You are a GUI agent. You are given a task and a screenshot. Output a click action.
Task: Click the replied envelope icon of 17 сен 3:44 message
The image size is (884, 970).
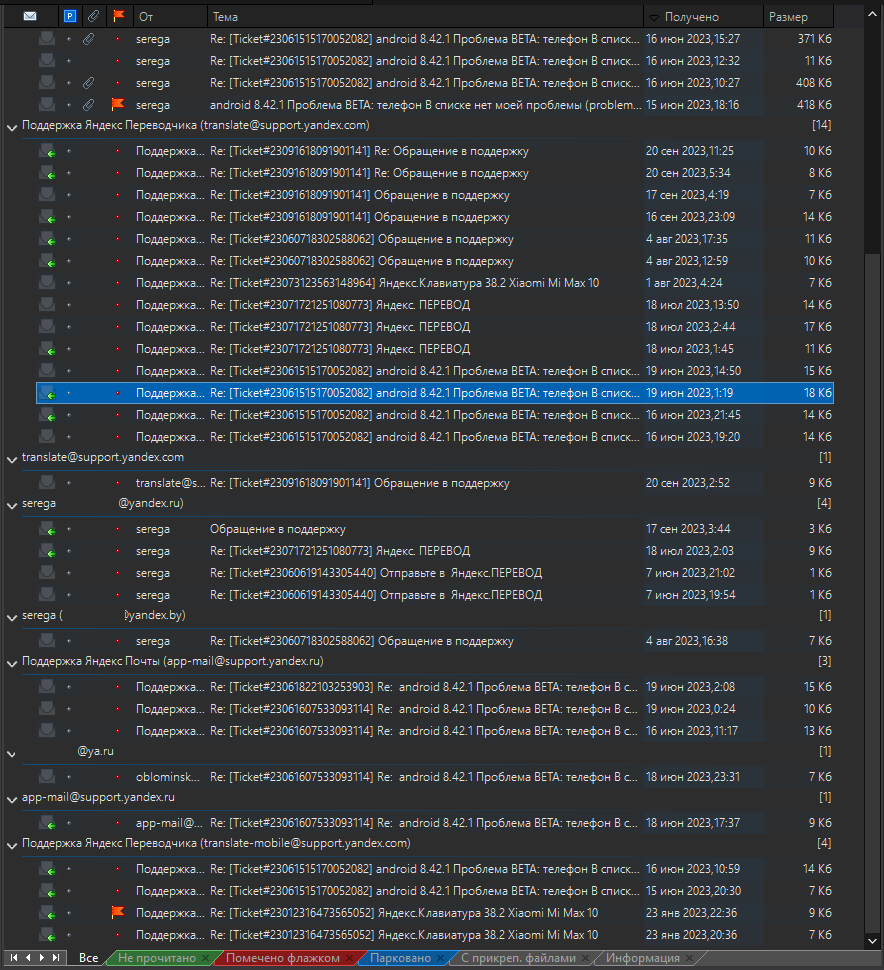click(47, 529)
